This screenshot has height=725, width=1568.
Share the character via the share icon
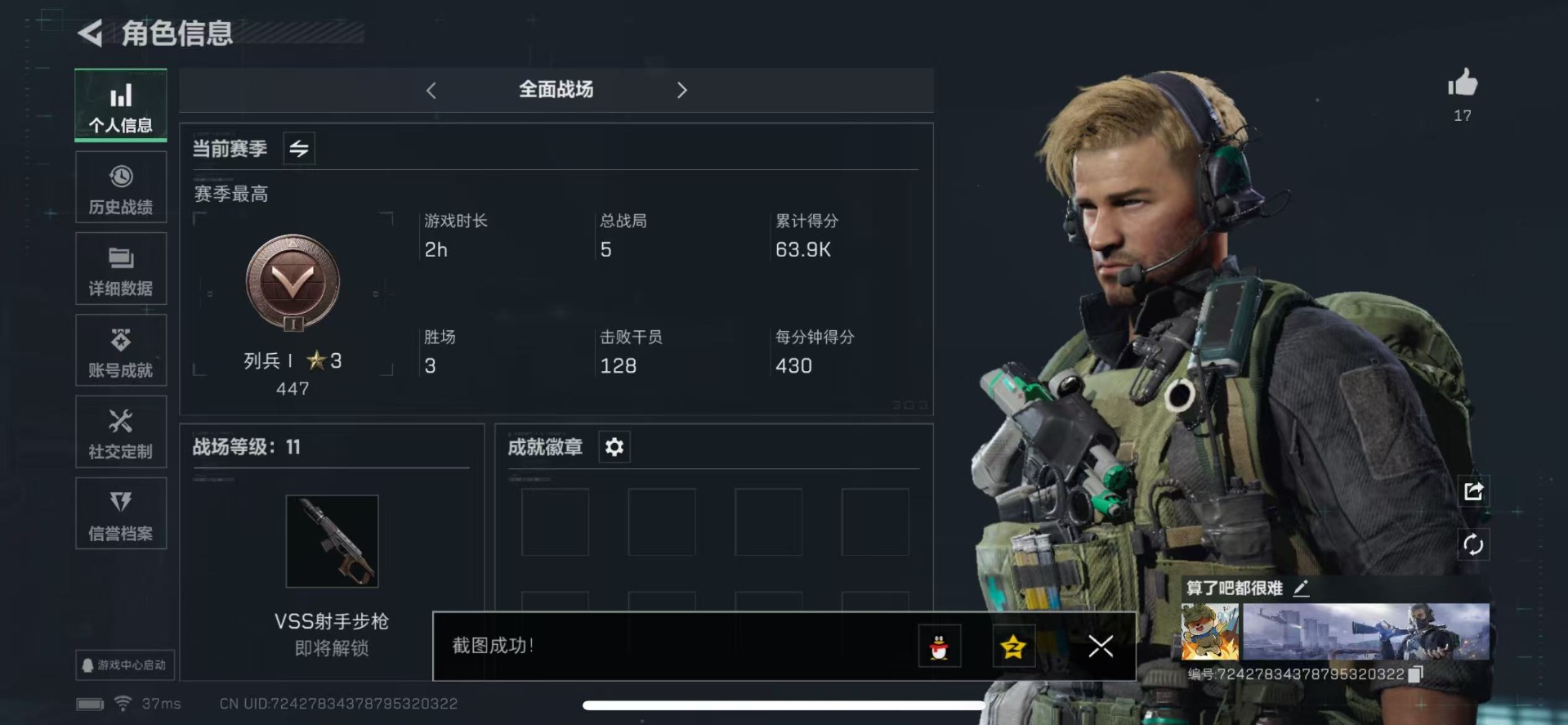point(1473,491)
